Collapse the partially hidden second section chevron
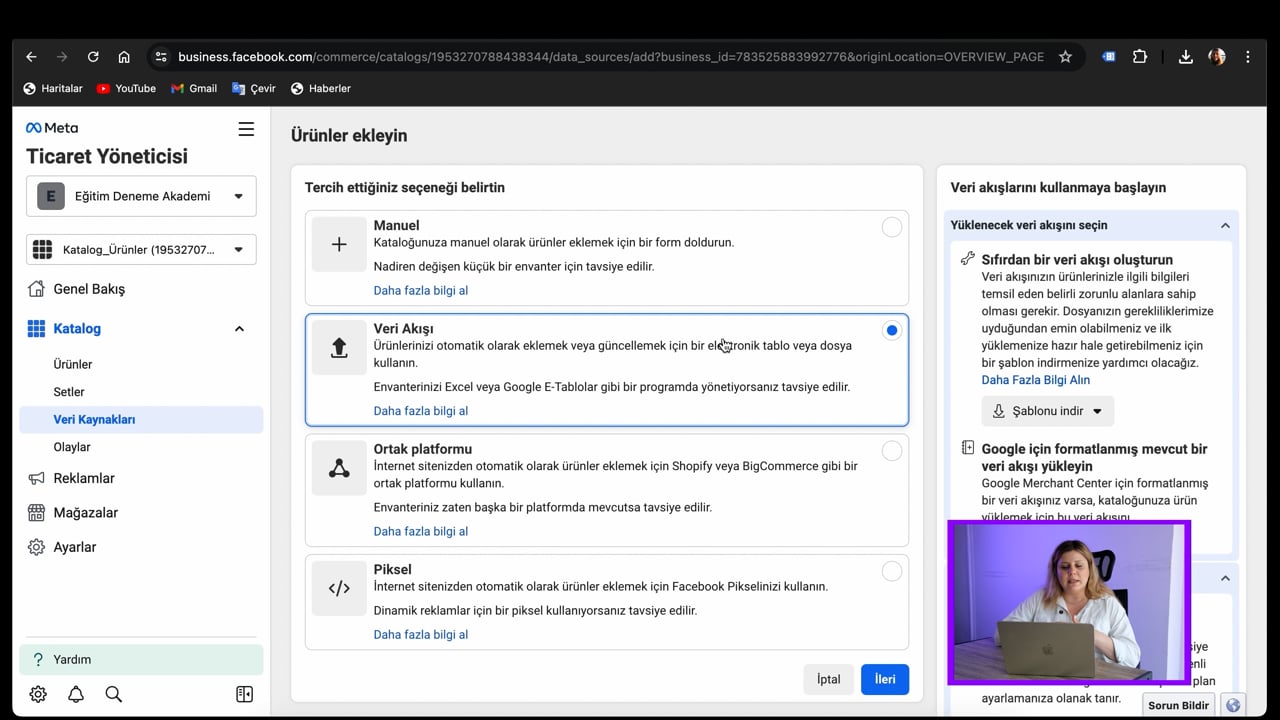Image resolution: width=1280 pixels, height=720 pixels. tap(1225, 578)
